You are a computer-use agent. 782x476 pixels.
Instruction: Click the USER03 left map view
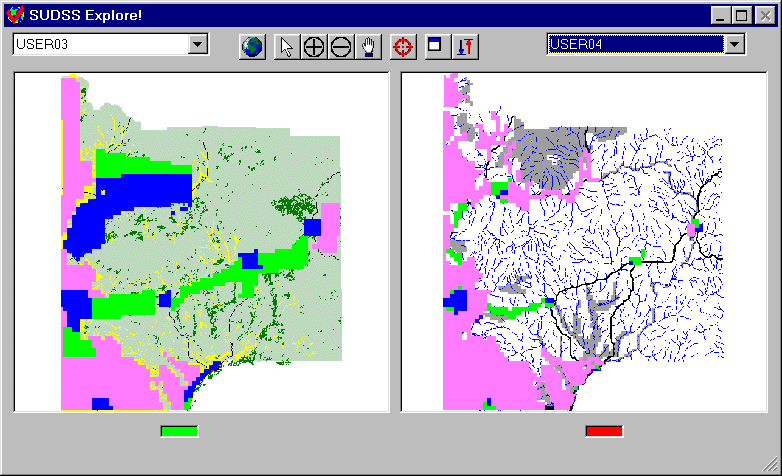201,242
